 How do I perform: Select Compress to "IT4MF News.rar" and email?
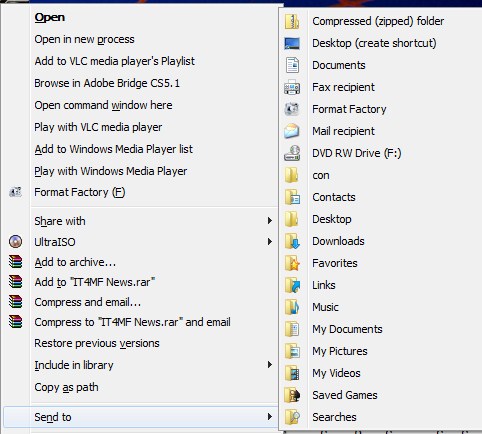pyautogui.click(x=132, y=322)
